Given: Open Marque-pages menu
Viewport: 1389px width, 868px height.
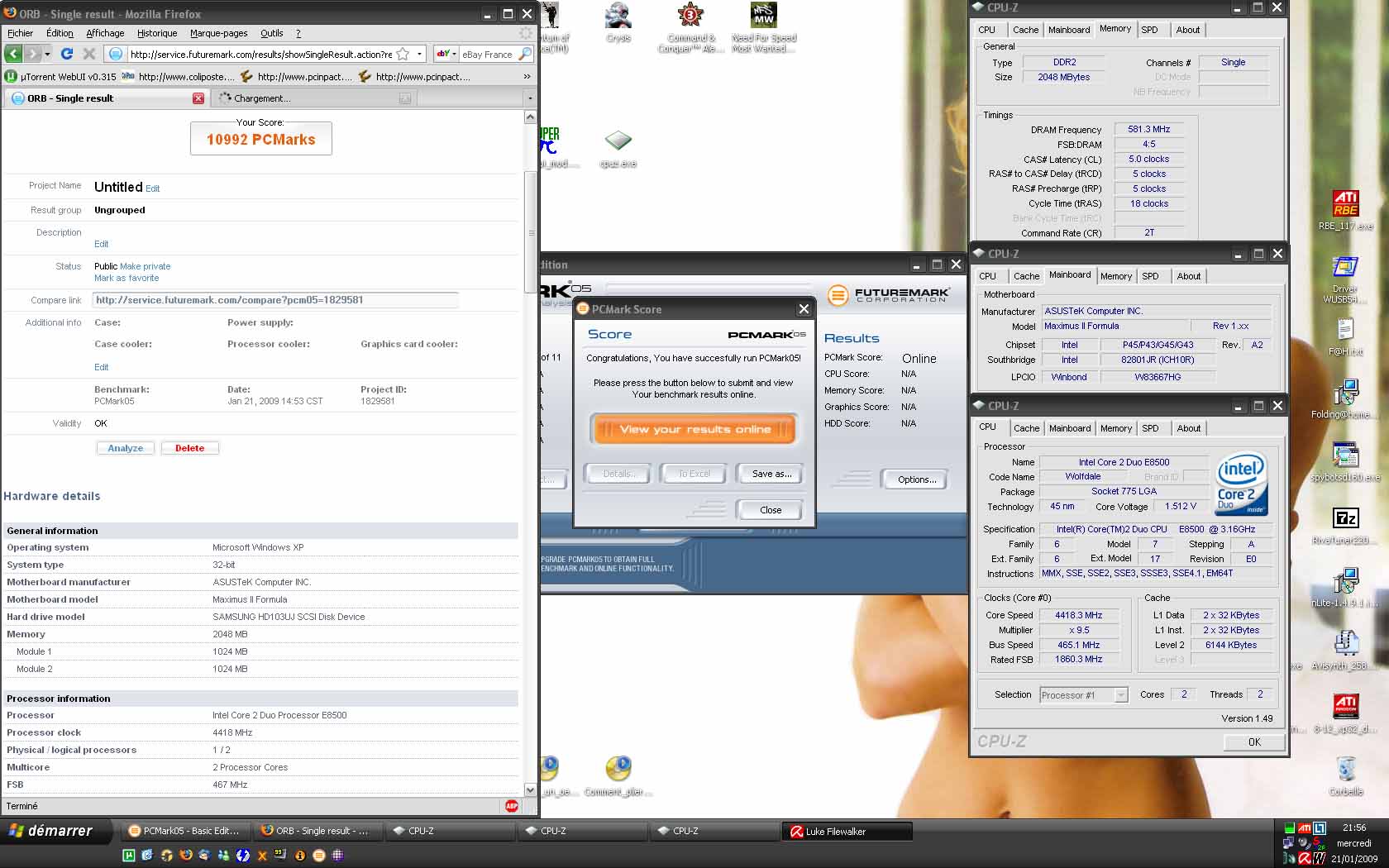Looking at the screenshot, I should (218, 33).
